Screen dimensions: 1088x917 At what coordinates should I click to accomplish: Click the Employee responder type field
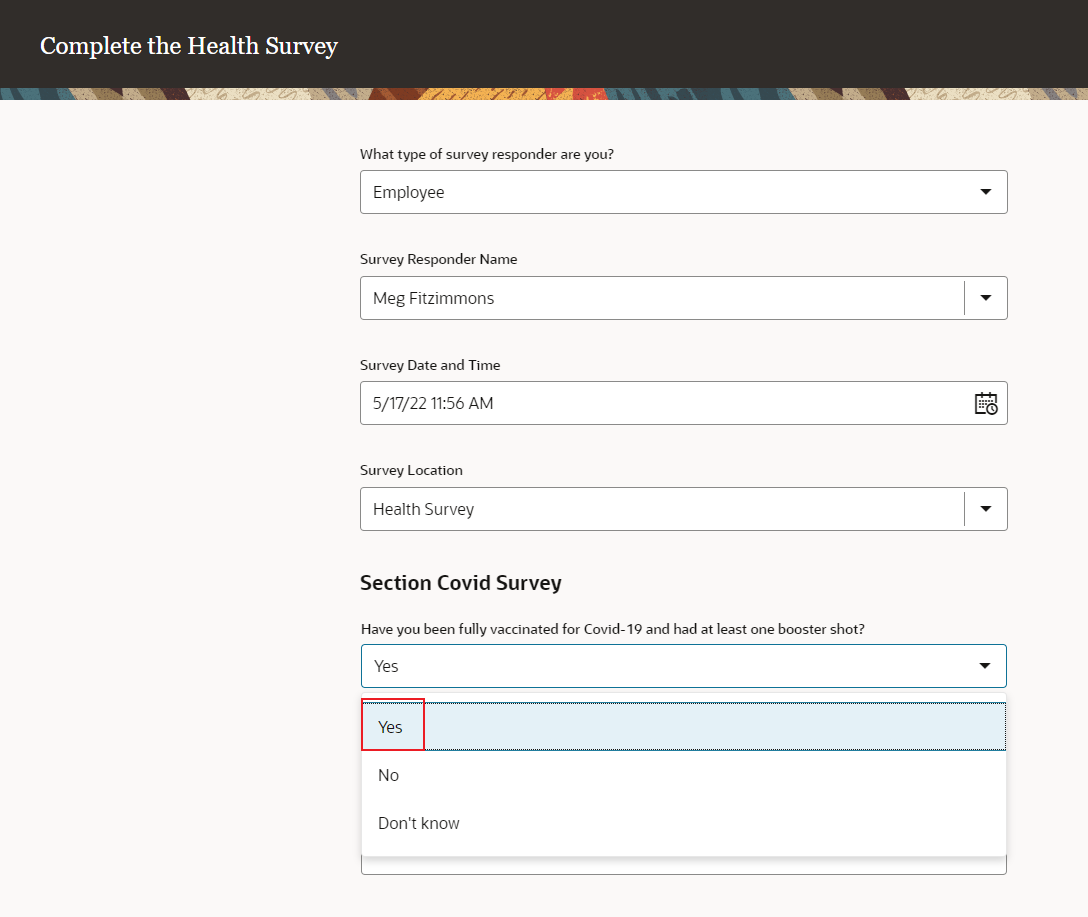(660, 191)
